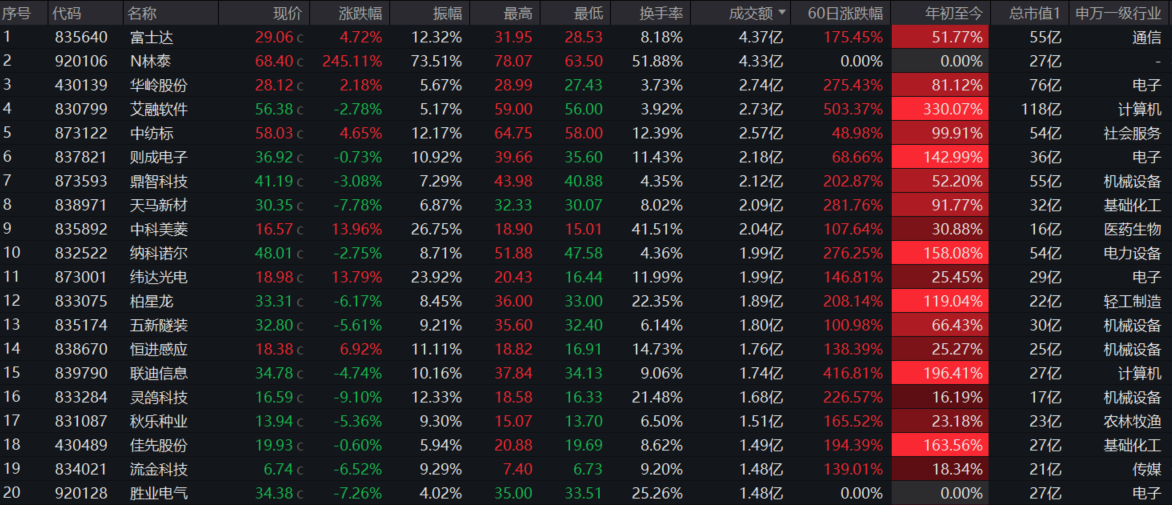Click stock code 830799

pos(81,109)
